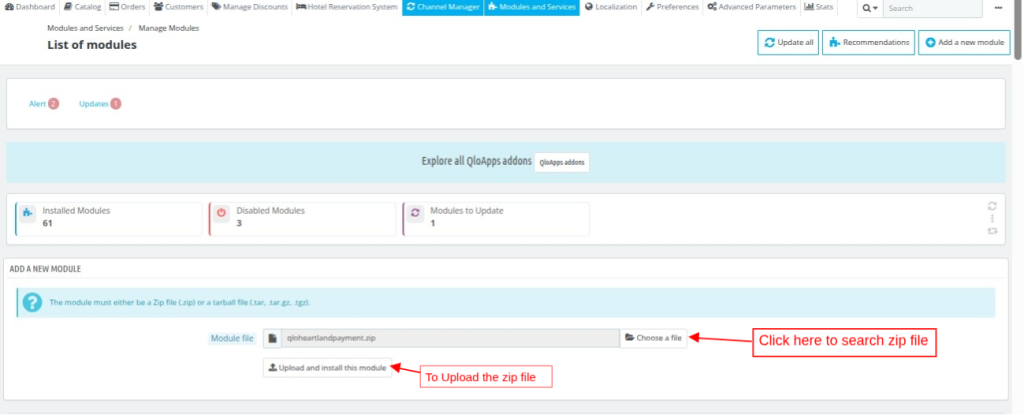Open the Localization menu

pyautogui.click(x=611, y=7)
